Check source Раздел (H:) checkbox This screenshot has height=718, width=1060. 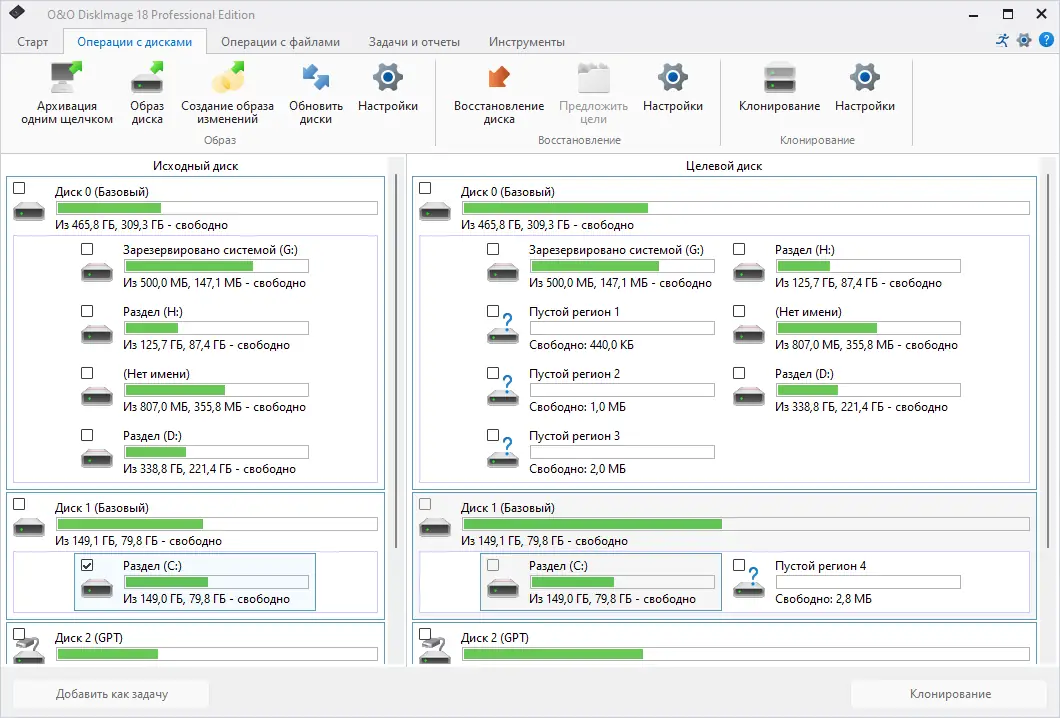point(87,311)
